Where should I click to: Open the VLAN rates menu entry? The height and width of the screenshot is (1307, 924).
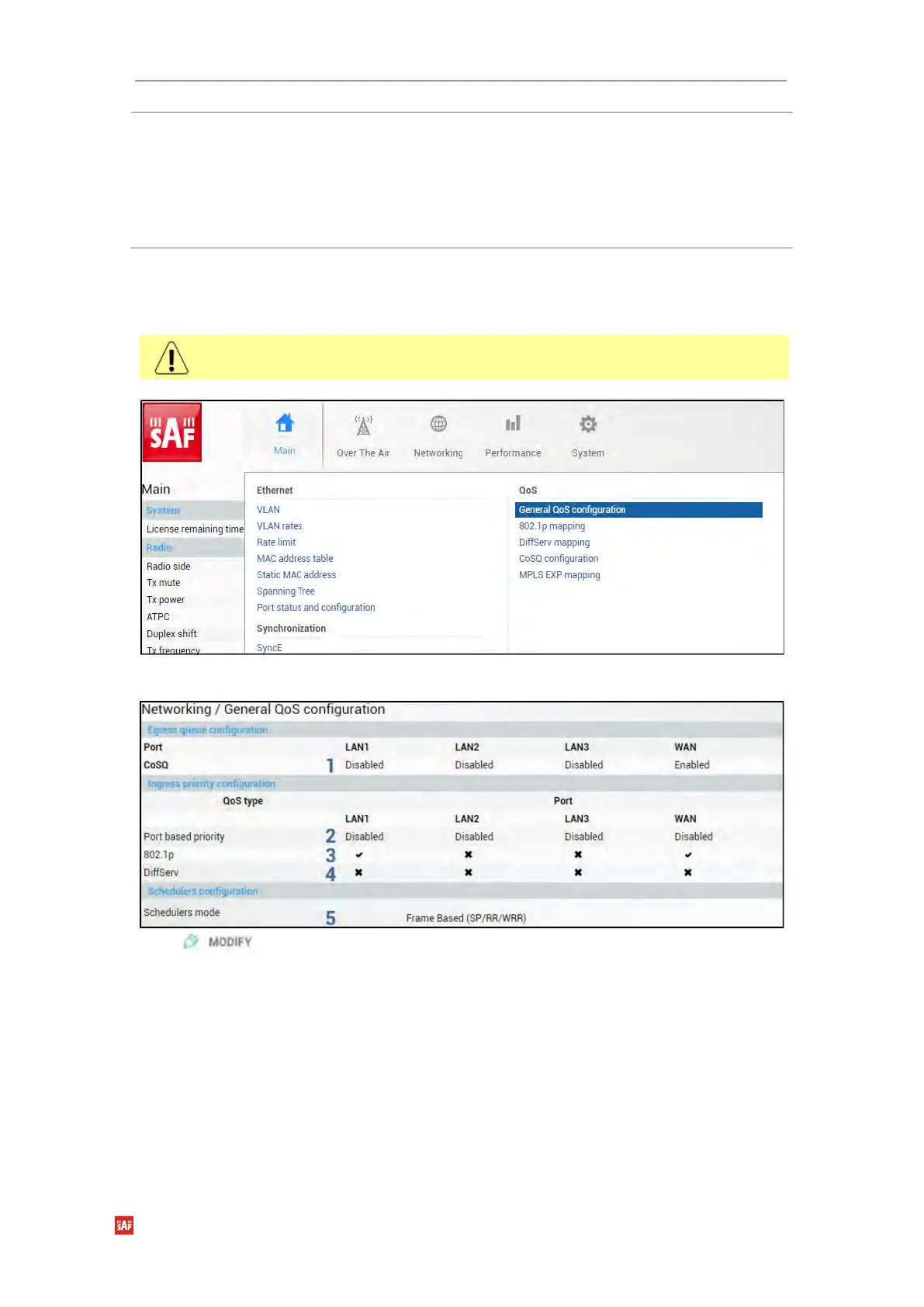[279, 526]
